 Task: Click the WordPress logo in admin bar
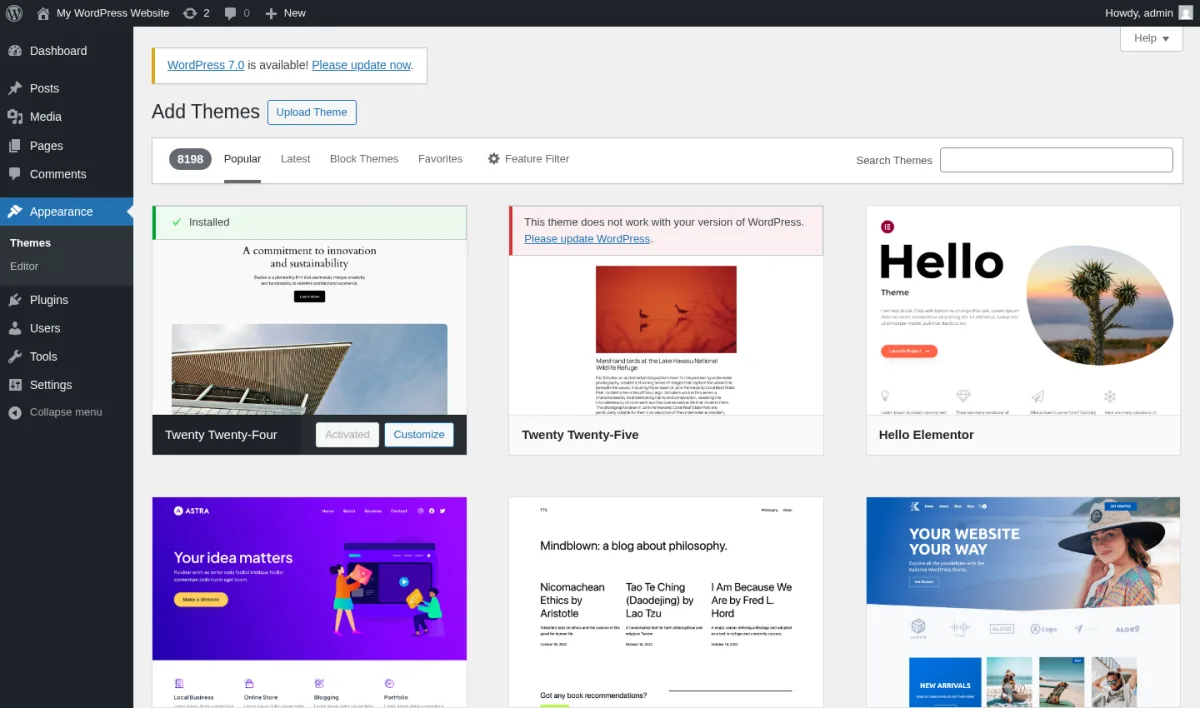[x=14, y=13]
